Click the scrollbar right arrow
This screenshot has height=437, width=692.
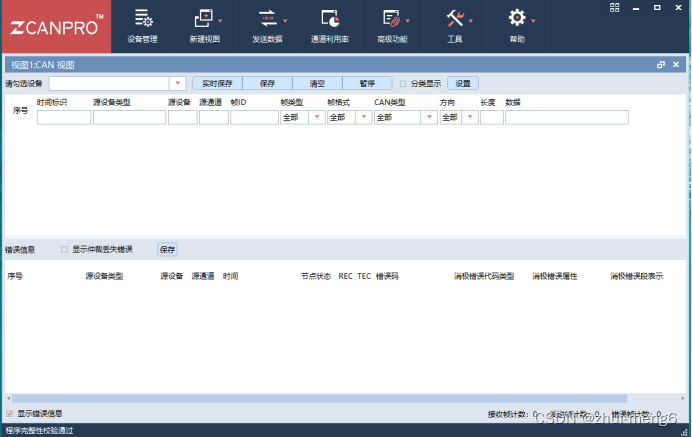pos(684,399)
